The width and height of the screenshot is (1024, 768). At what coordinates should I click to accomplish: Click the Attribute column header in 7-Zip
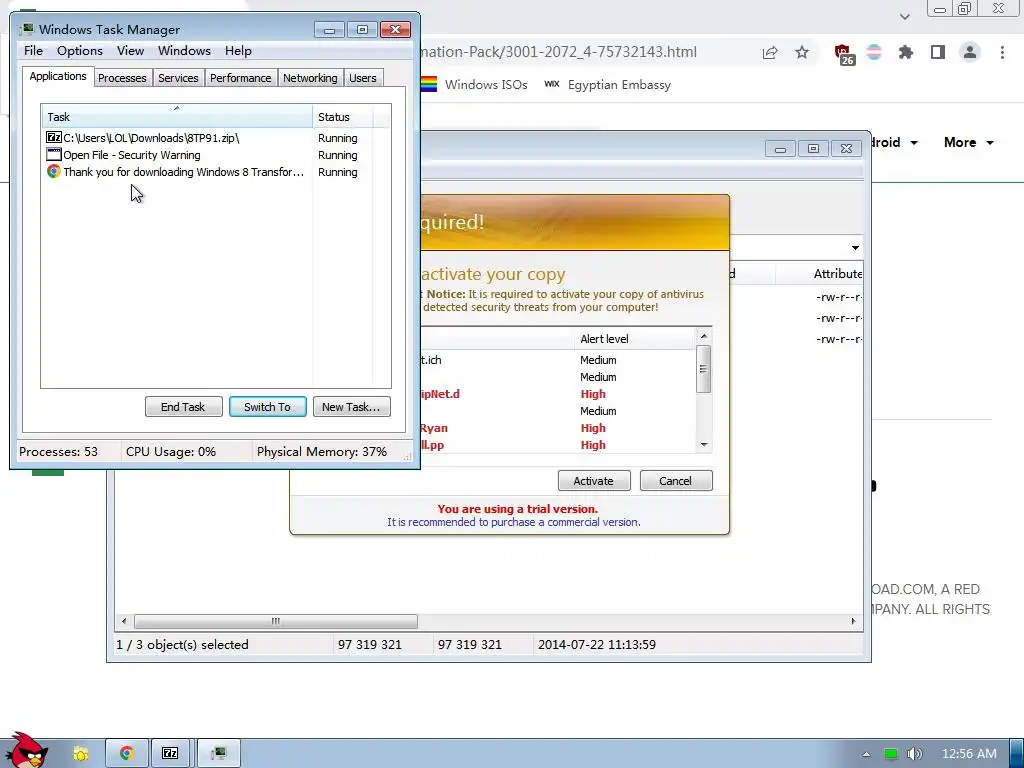(837, 274)
